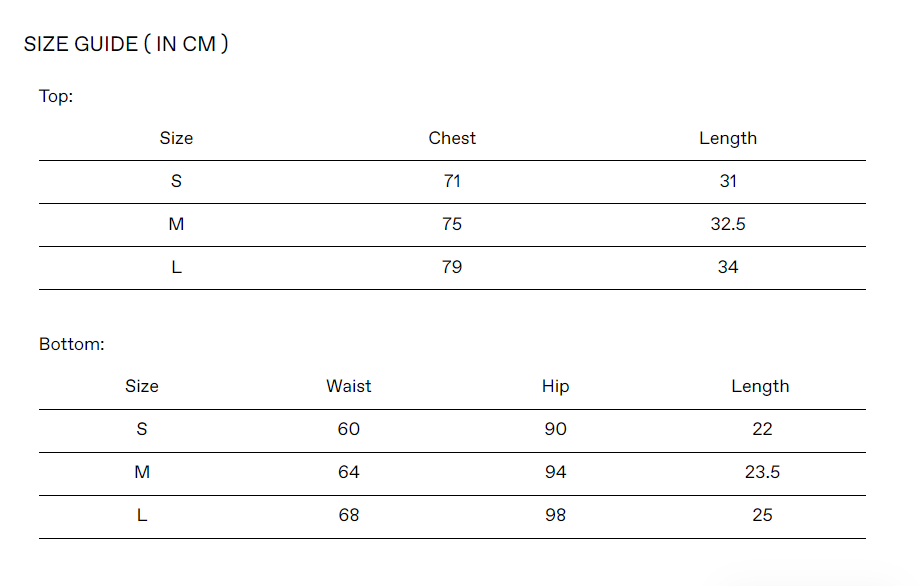Click chest value 75 for size M
921x586 pixels.
[x=452, y=224]
